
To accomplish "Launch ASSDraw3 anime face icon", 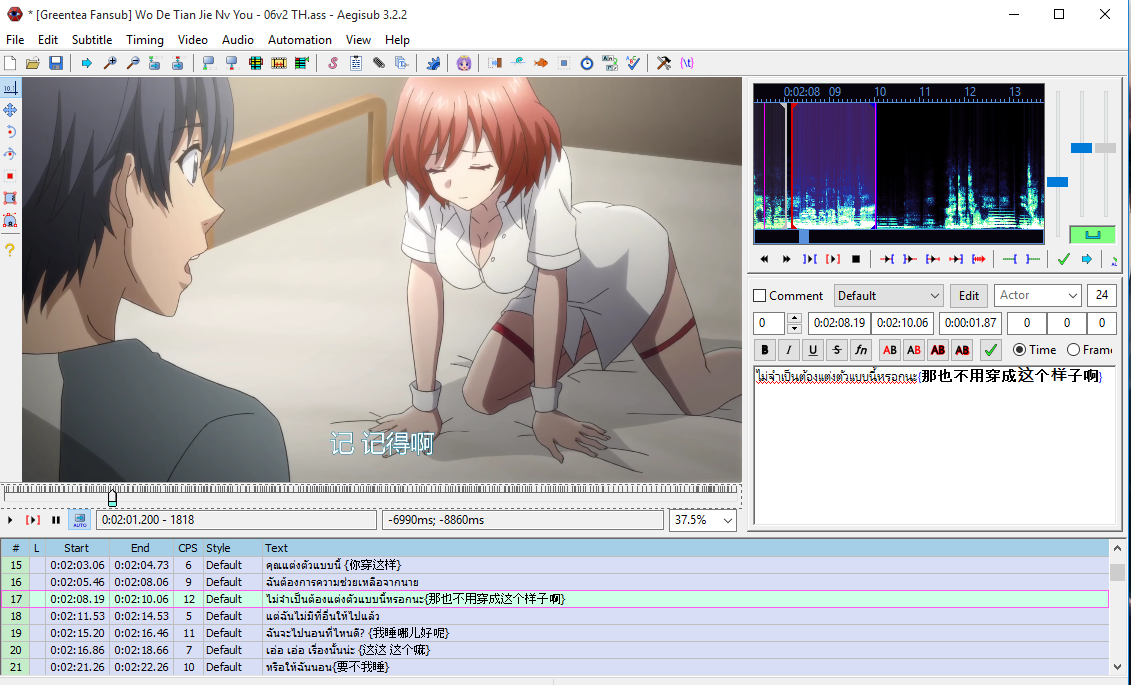I will click(x=464, y=63).
